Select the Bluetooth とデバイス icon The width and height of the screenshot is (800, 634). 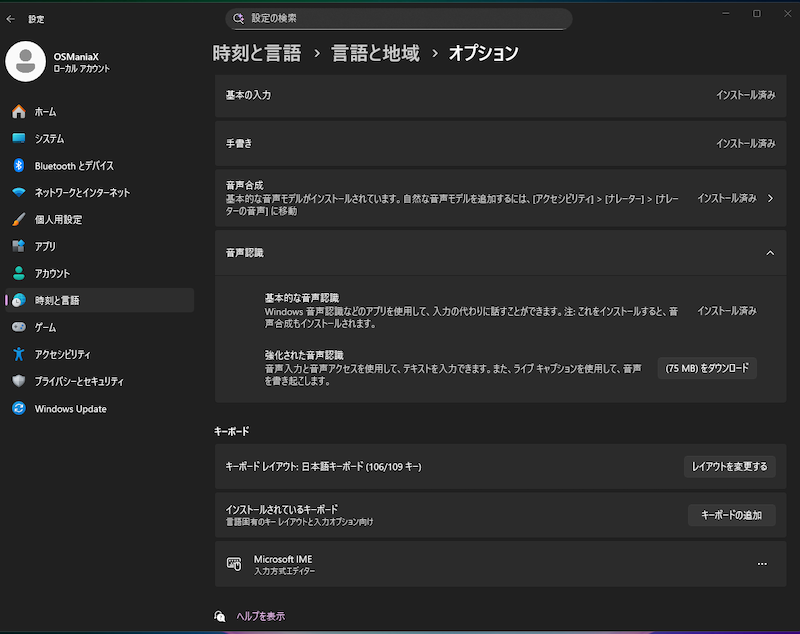pyautogui.click(x=19, y=166)
